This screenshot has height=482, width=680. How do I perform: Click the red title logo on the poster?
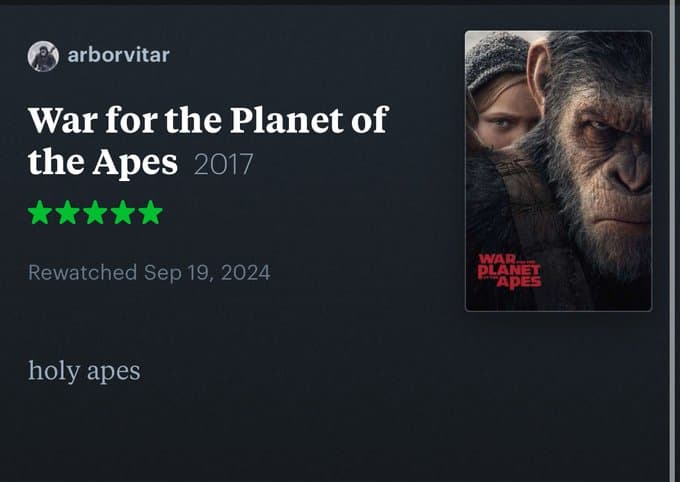click(x=510, y=270)
